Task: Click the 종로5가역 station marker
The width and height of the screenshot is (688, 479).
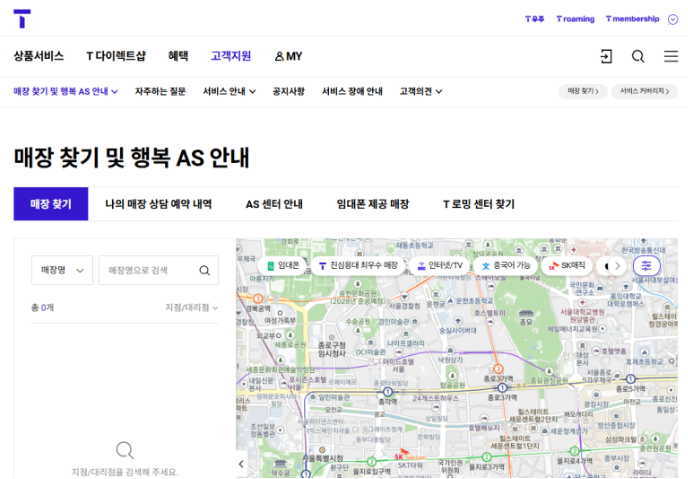Action: tap(630, 379)
